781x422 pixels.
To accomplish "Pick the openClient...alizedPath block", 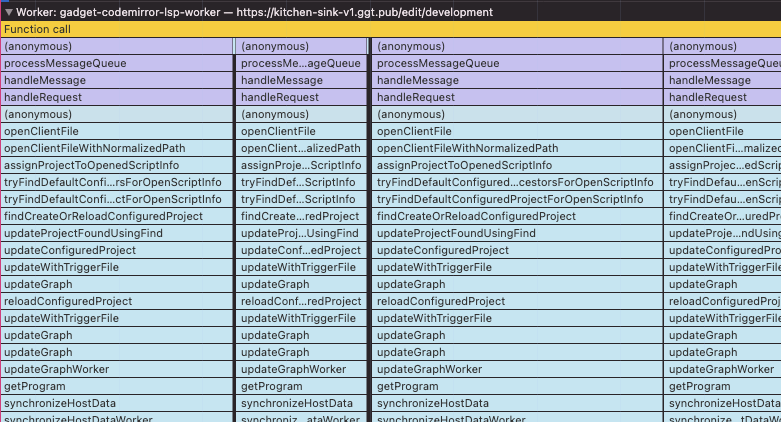I will (x=301, y=148).
